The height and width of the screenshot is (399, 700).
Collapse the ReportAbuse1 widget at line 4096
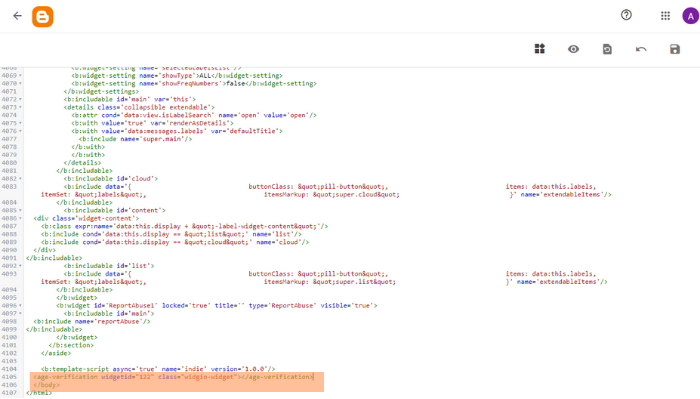coord(21,306)
